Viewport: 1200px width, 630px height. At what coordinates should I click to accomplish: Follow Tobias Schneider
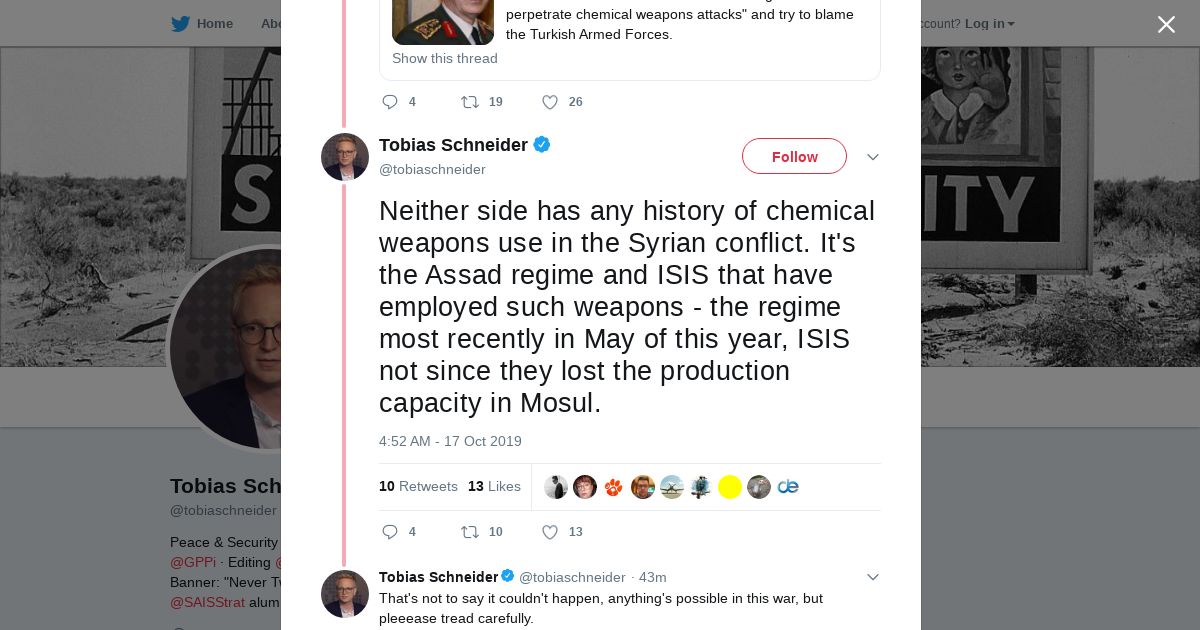794,157
